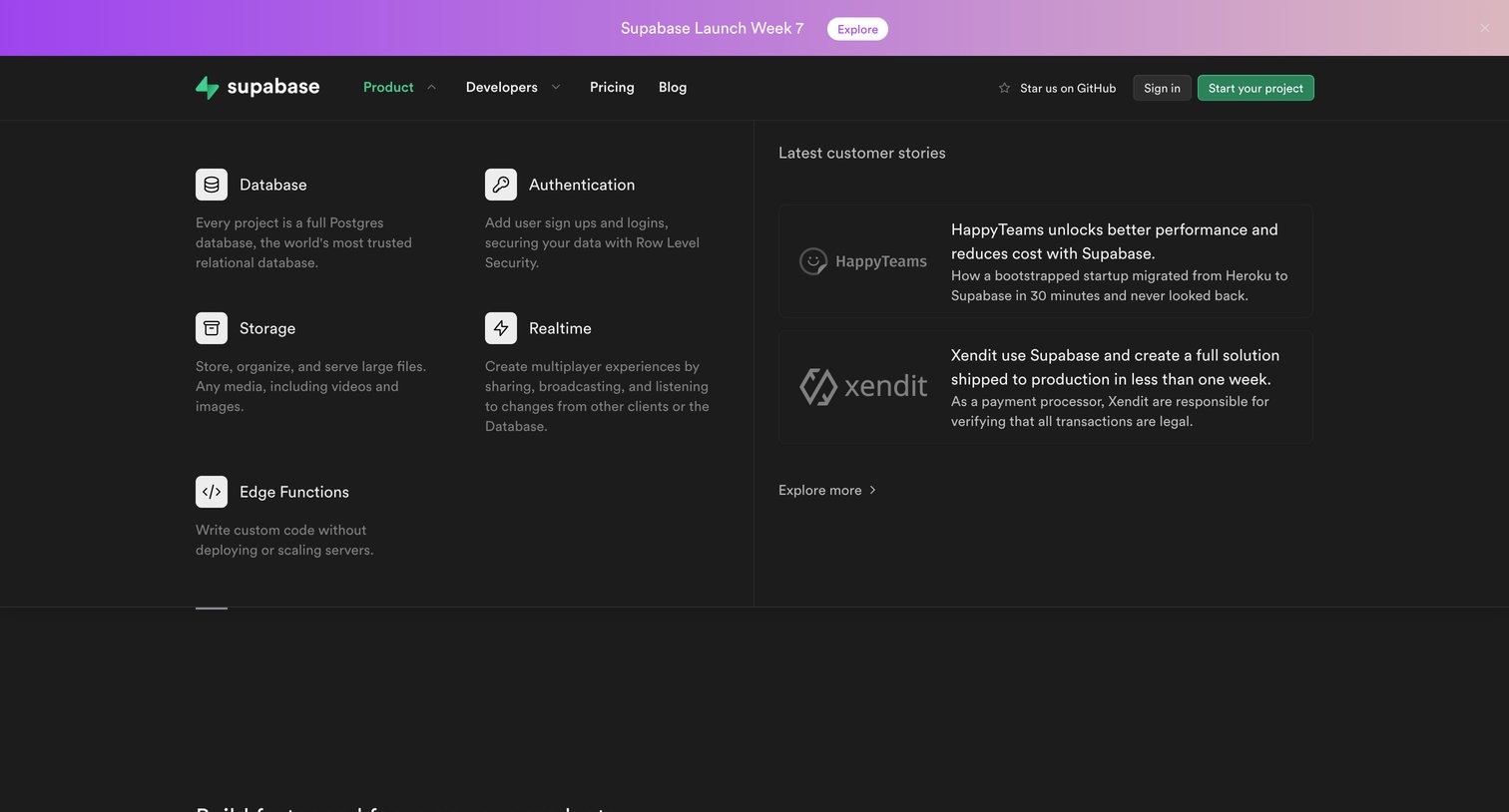Click Xendit story description about payment processor
The width and height of the screenshot is (1509, 812).
tap(1110, 411)
